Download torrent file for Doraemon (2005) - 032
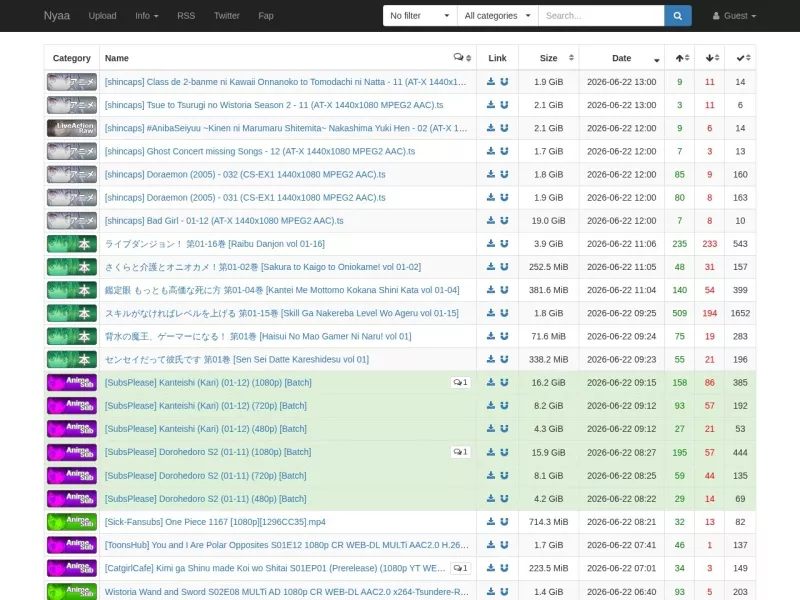Screen dimensions: 800x600 tap(491, 174)
